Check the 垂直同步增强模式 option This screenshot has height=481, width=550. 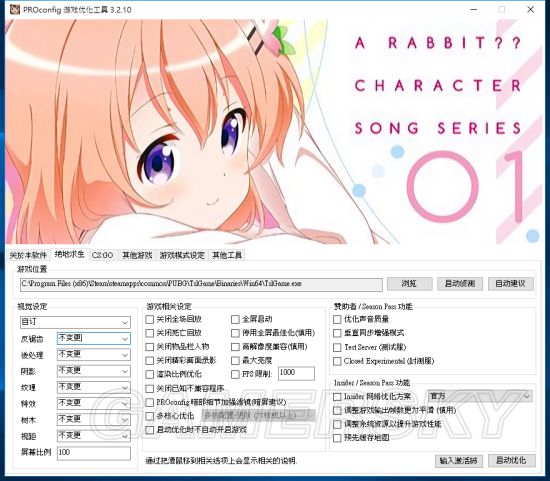coord(337,333)
